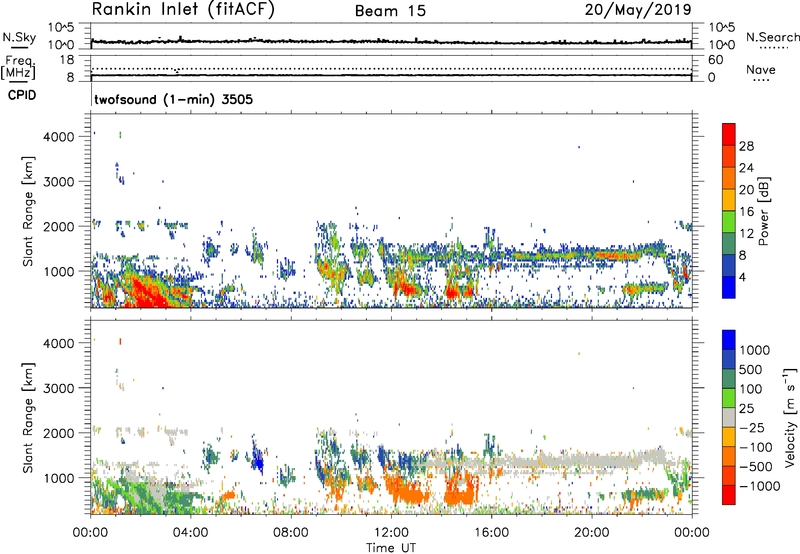Click 'Slant Range [km]' label of the Power panel
800x554 pixels.
tap(28, 211)
